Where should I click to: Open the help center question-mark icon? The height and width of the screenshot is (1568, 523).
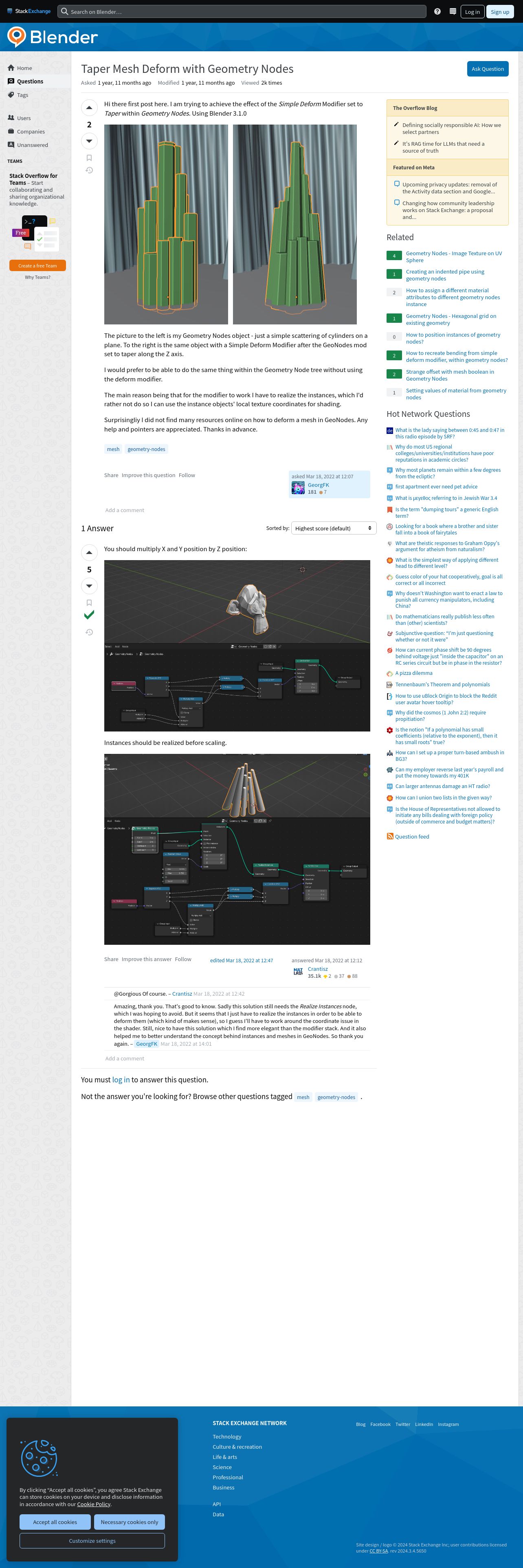[x=437, y=11]
